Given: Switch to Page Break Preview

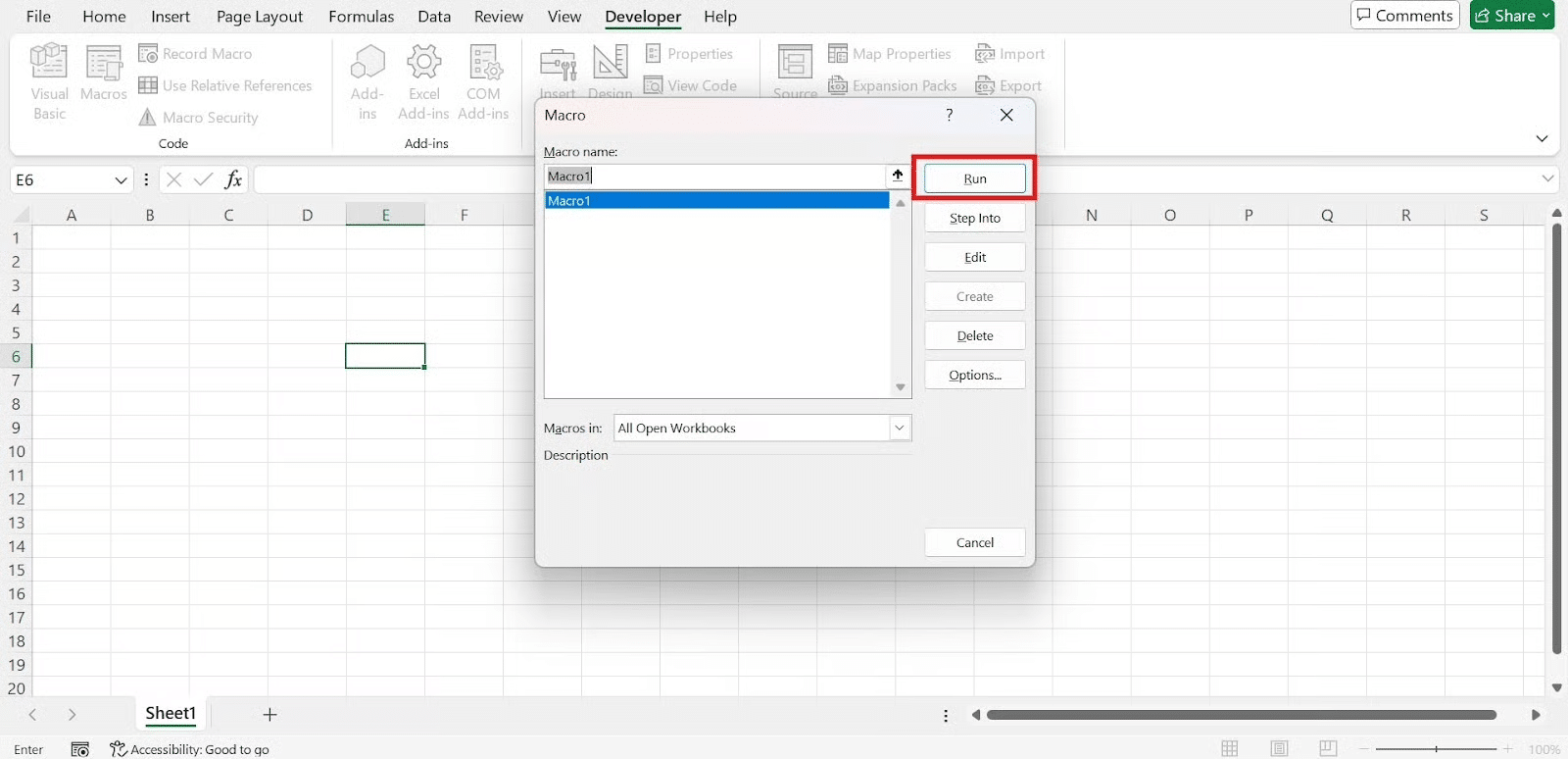Looking at the screenshot, I should click(x=1328, y=749).
